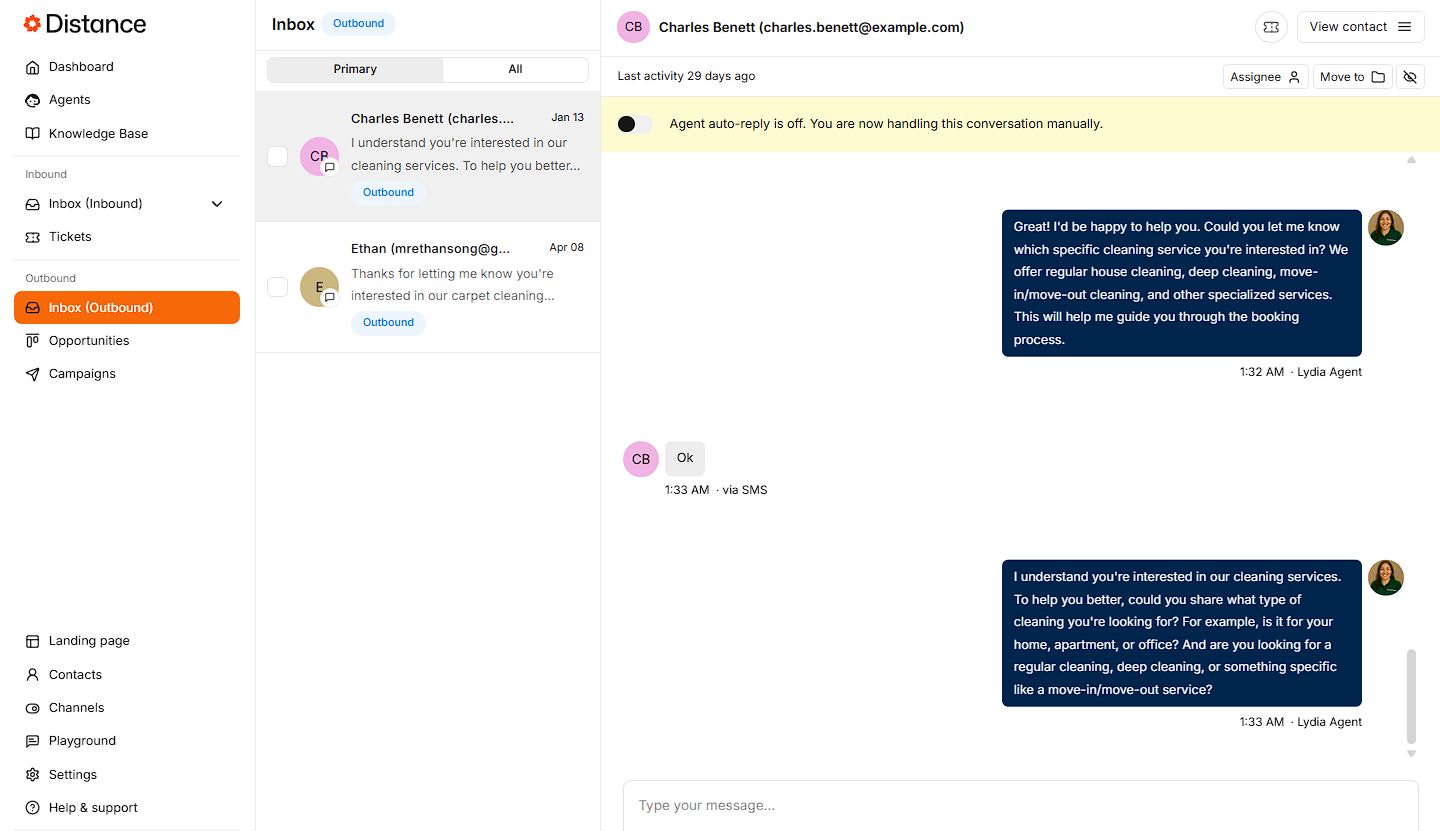Open the Campaigns page

click(82, 374)
